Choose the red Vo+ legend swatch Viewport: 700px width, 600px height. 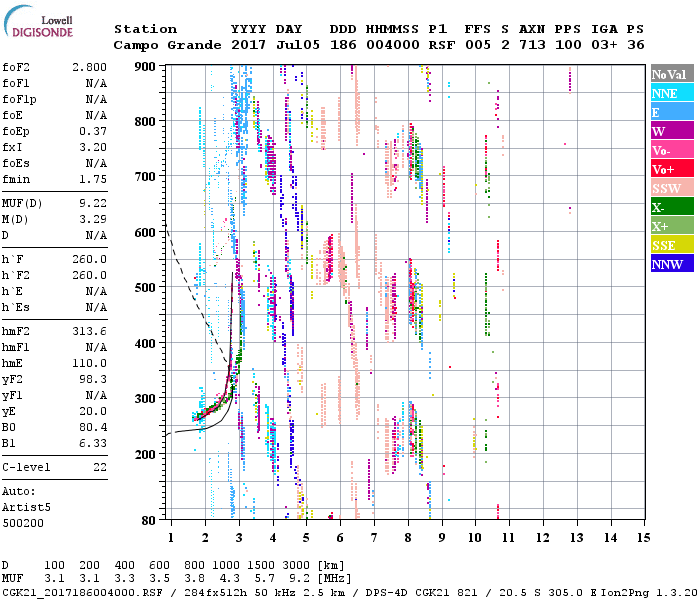672,169
